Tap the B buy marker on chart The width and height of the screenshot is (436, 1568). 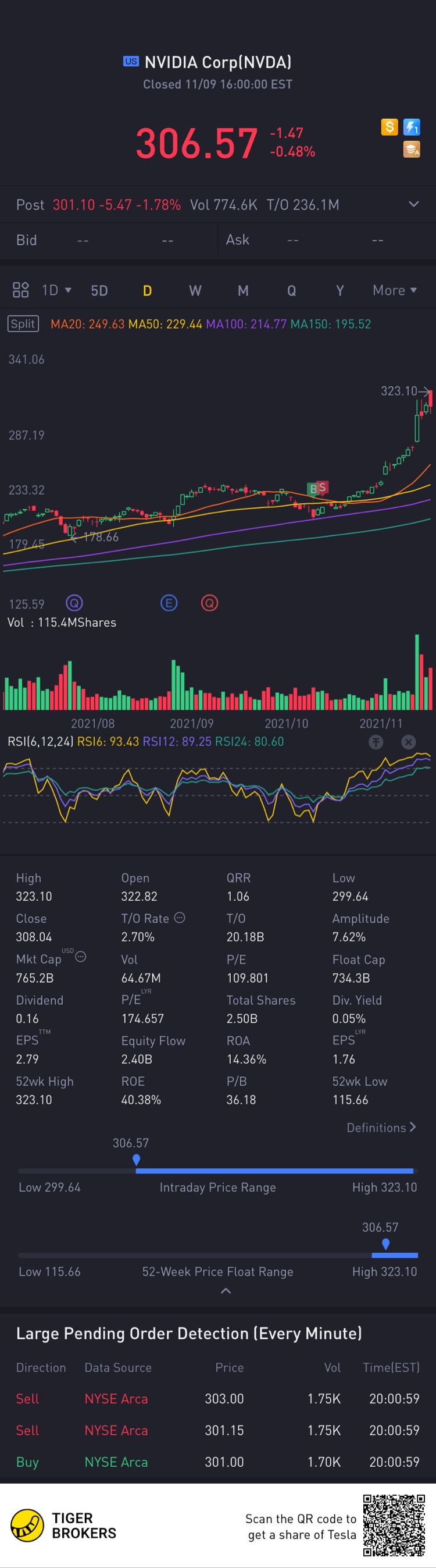(x=313, y=489)
